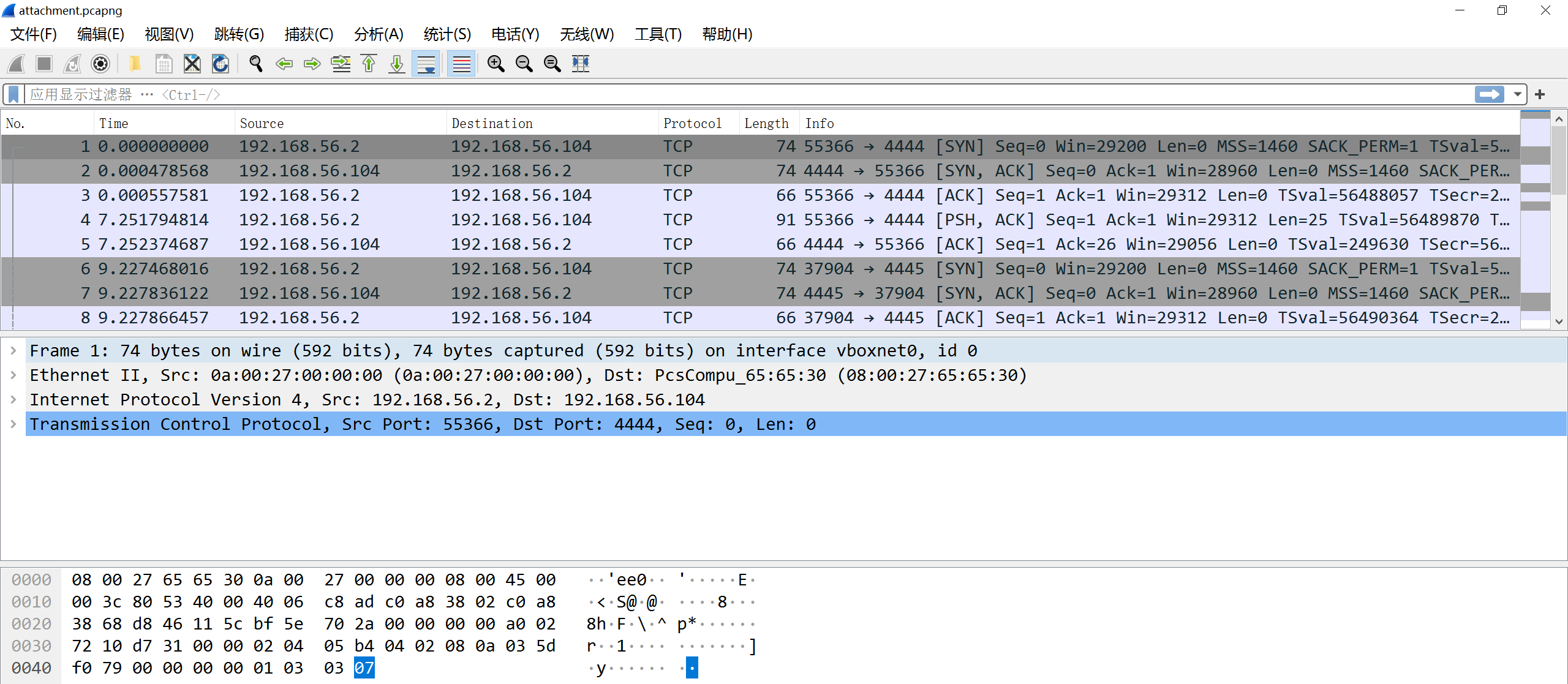
Task: Open the 跳转(G) menu
Action: (239, 34)
